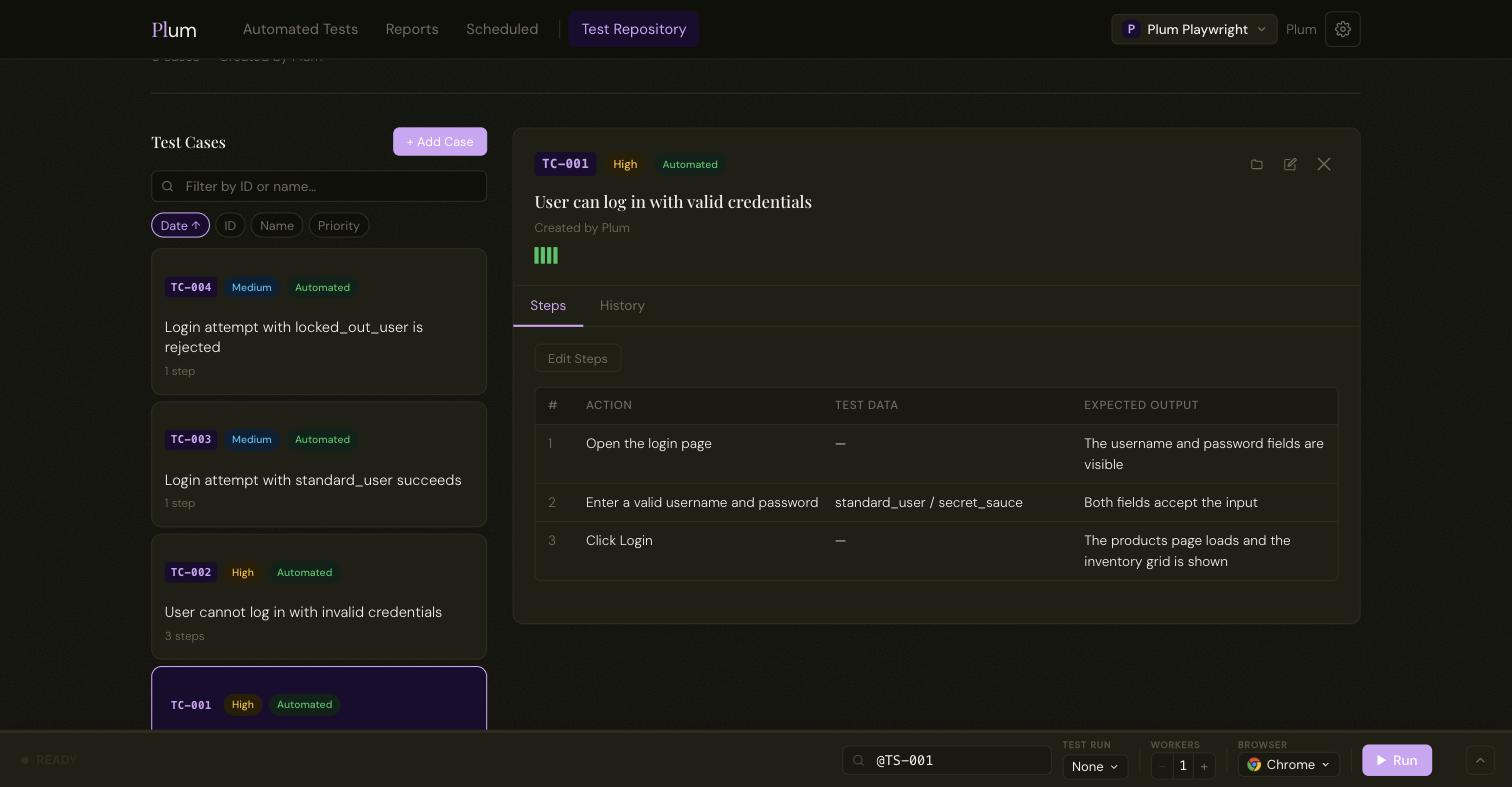Click 'Enter a valid username and password' step
1512x787 pixels.
(x=702, y=502)
